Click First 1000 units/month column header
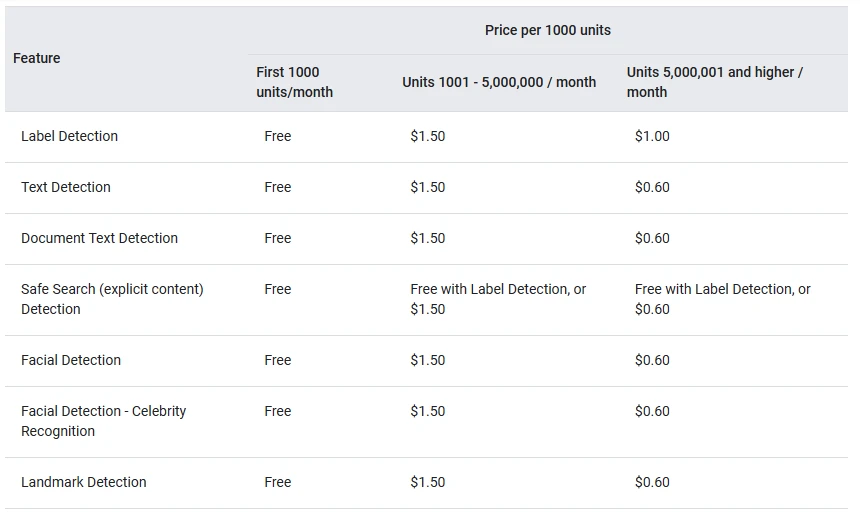860x513 pixels. (x=294, y=82)
